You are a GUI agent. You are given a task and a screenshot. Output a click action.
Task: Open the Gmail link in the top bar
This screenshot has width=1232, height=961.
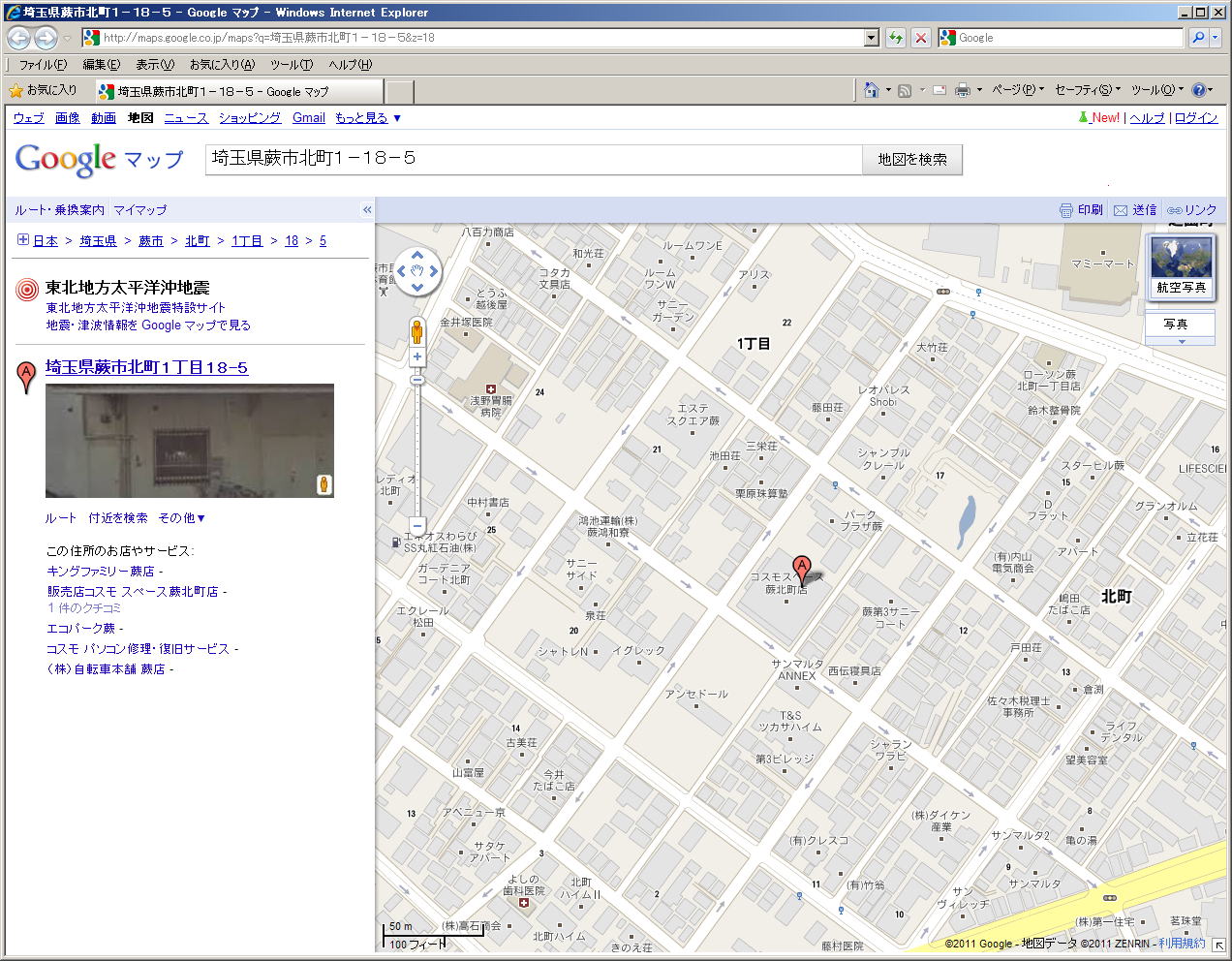[x=309, y=118]
